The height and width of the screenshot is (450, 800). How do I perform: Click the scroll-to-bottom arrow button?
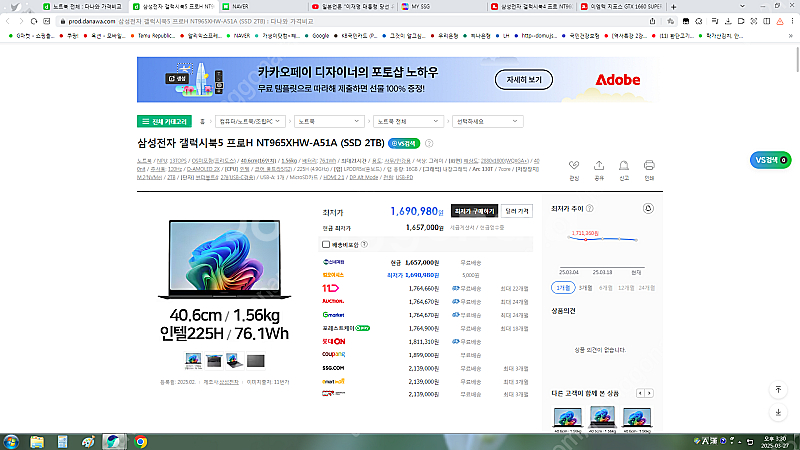pos(778,412)
